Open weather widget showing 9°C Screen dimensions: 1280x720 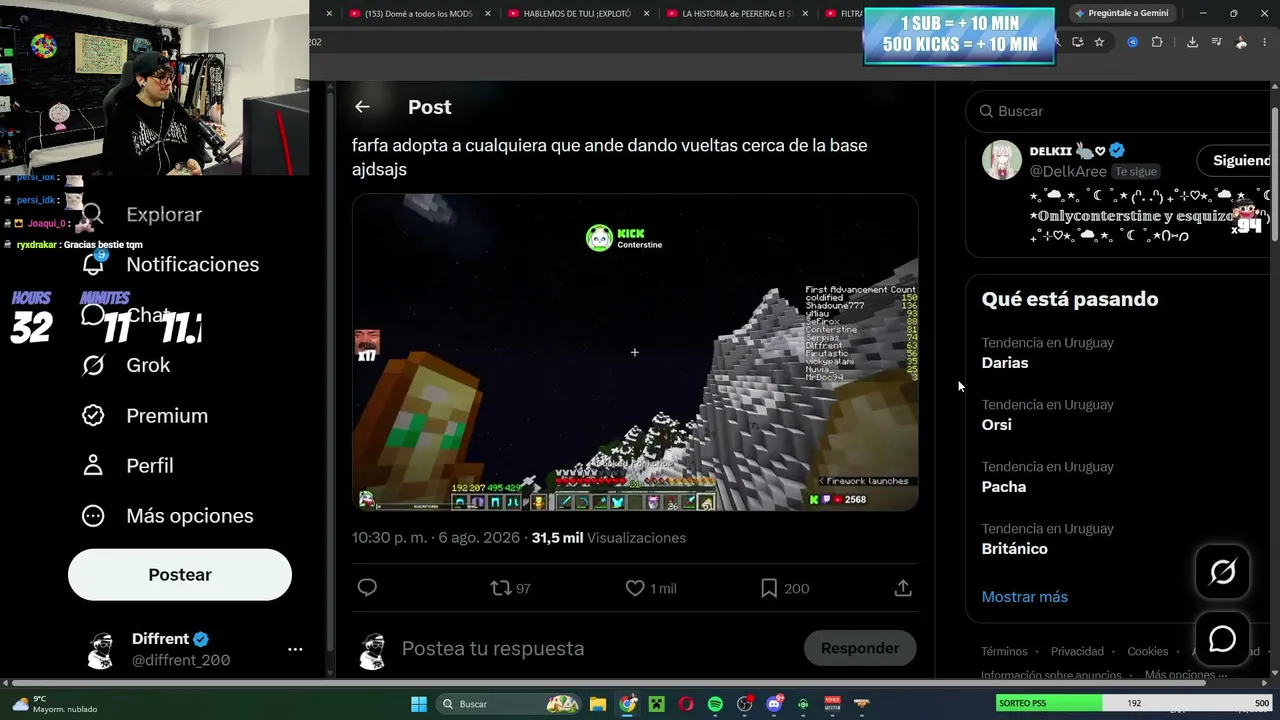tap(55, 704)
